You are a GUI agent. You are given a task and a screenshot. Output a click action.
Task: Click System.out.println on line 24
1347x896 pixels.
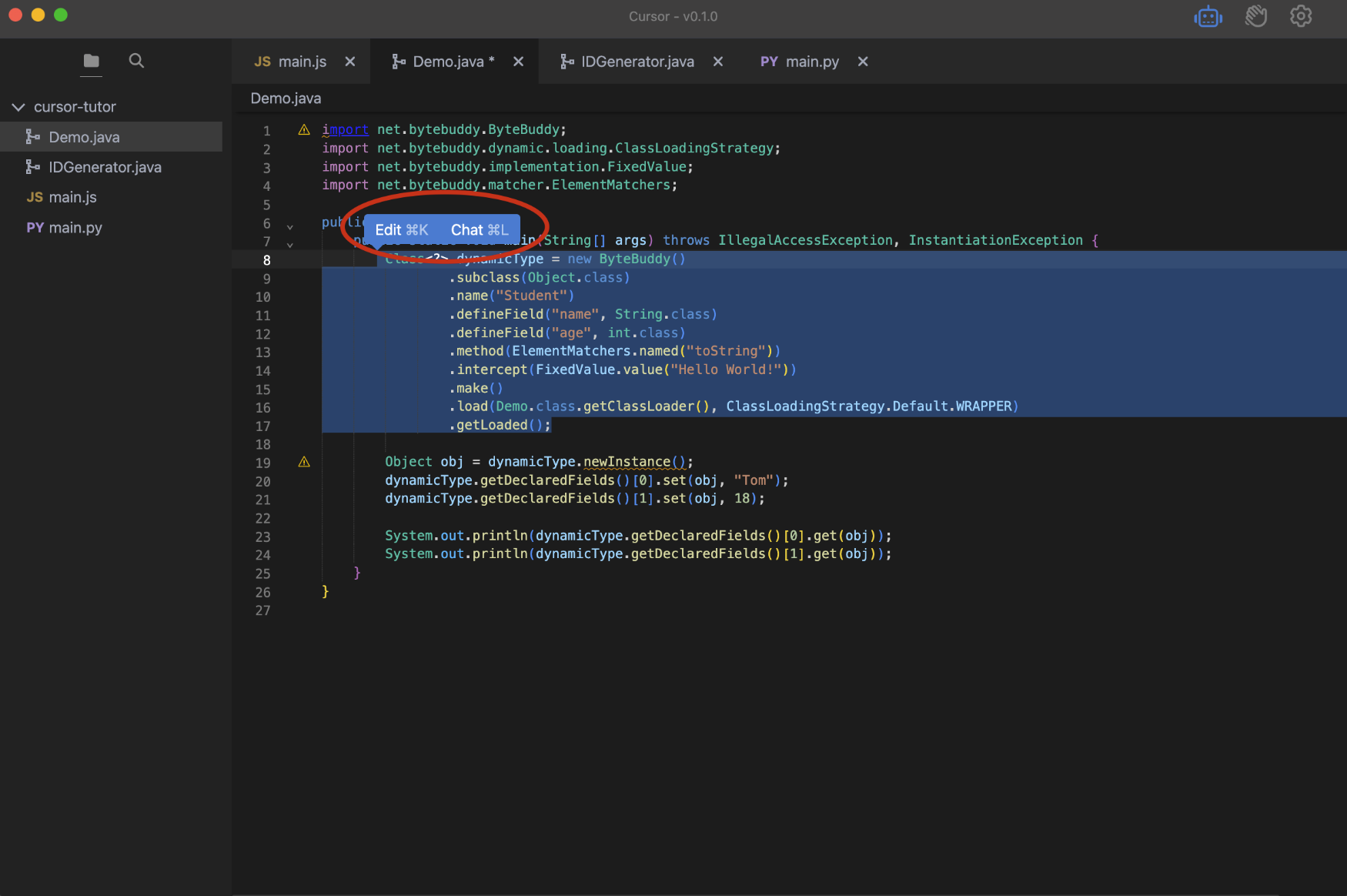[x=456, y=554]
